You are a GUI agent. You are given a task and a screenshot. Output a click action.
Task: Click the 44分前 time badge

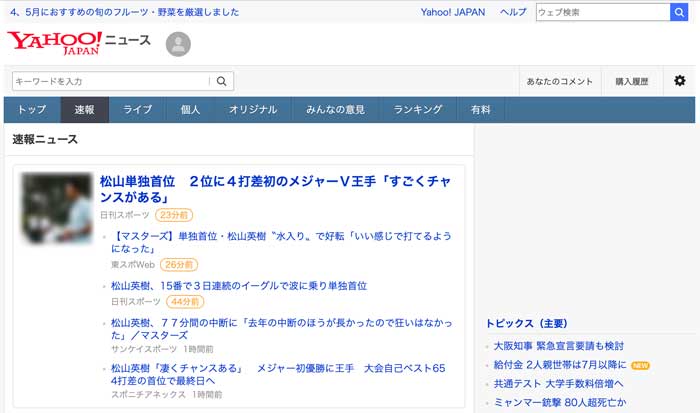[x=185, y=302]
